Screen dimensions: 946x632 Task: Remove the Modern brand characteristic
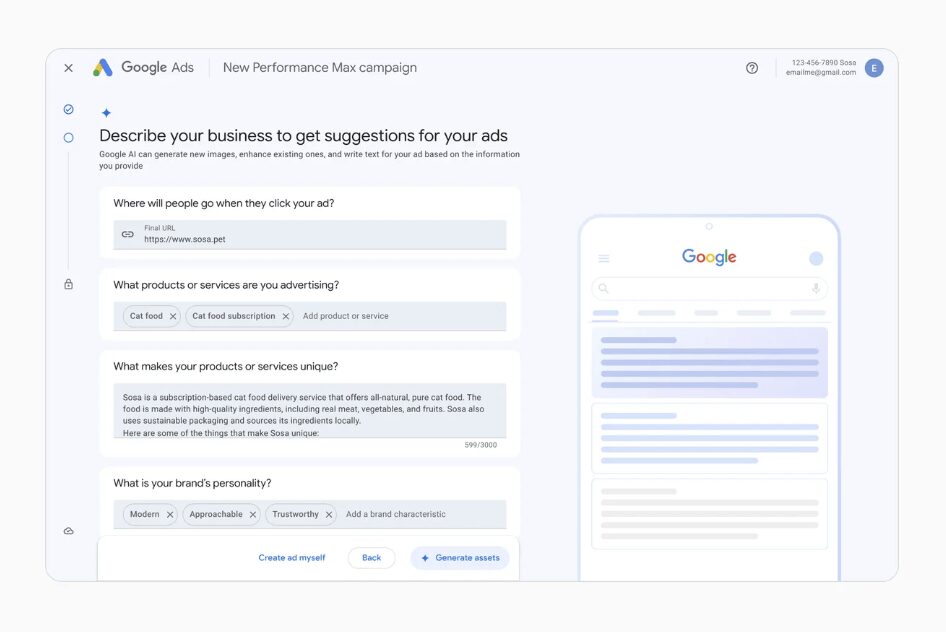(x=170, y=515)
